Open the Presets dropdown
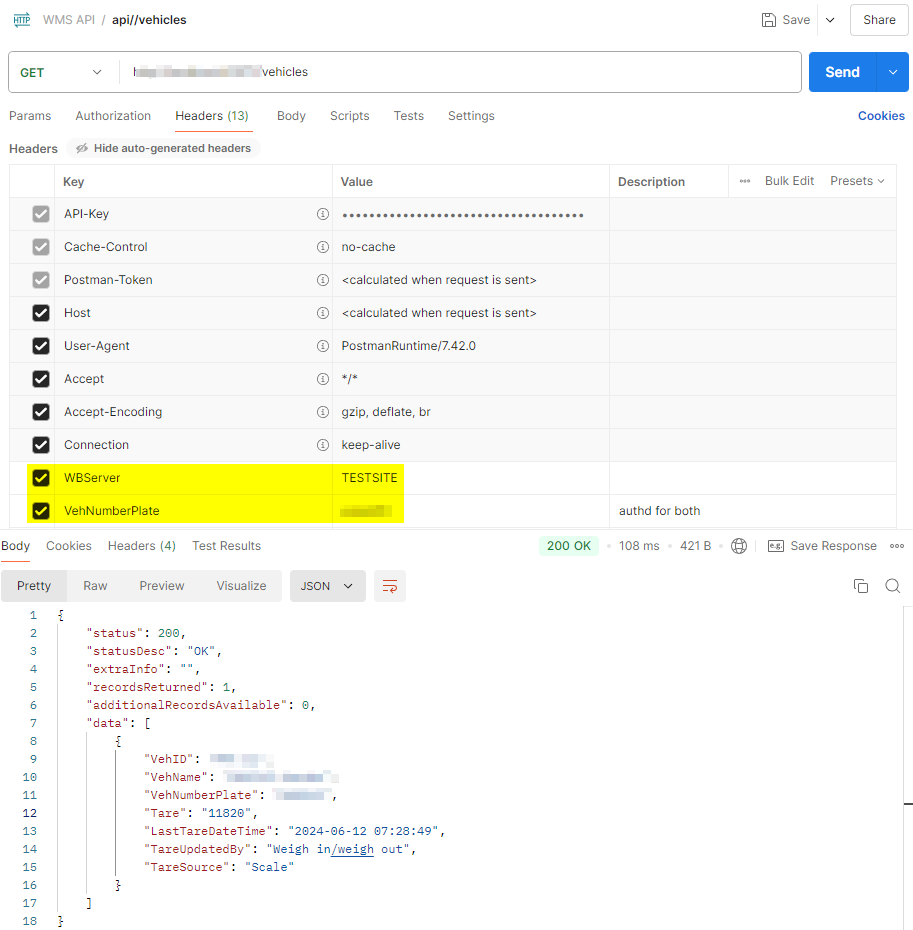 (x=857, y=181)
